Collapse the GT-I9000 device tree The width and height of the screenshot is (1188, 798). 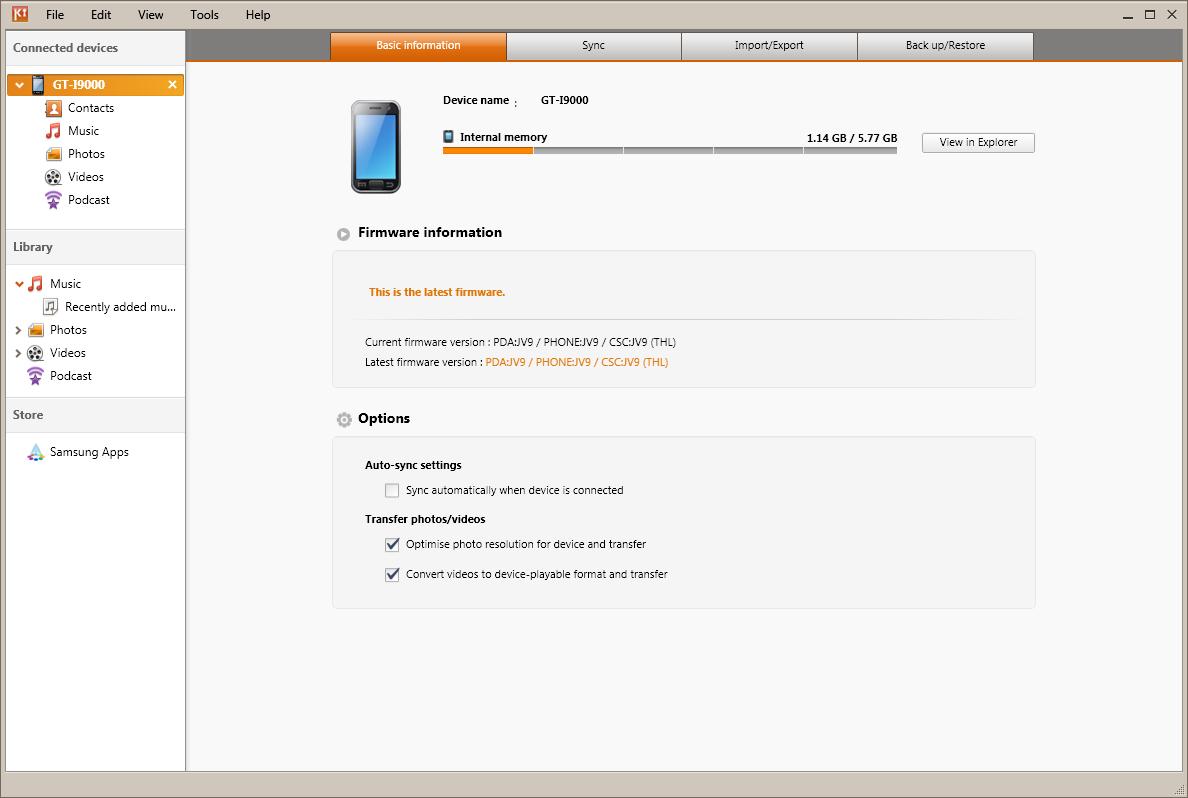coord(20,85)
